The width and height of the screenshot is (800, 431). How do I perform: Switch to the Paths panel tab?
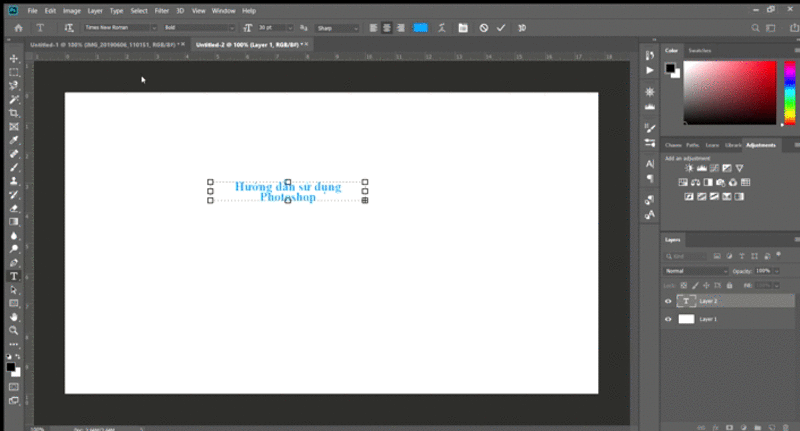tap(692, 145)
